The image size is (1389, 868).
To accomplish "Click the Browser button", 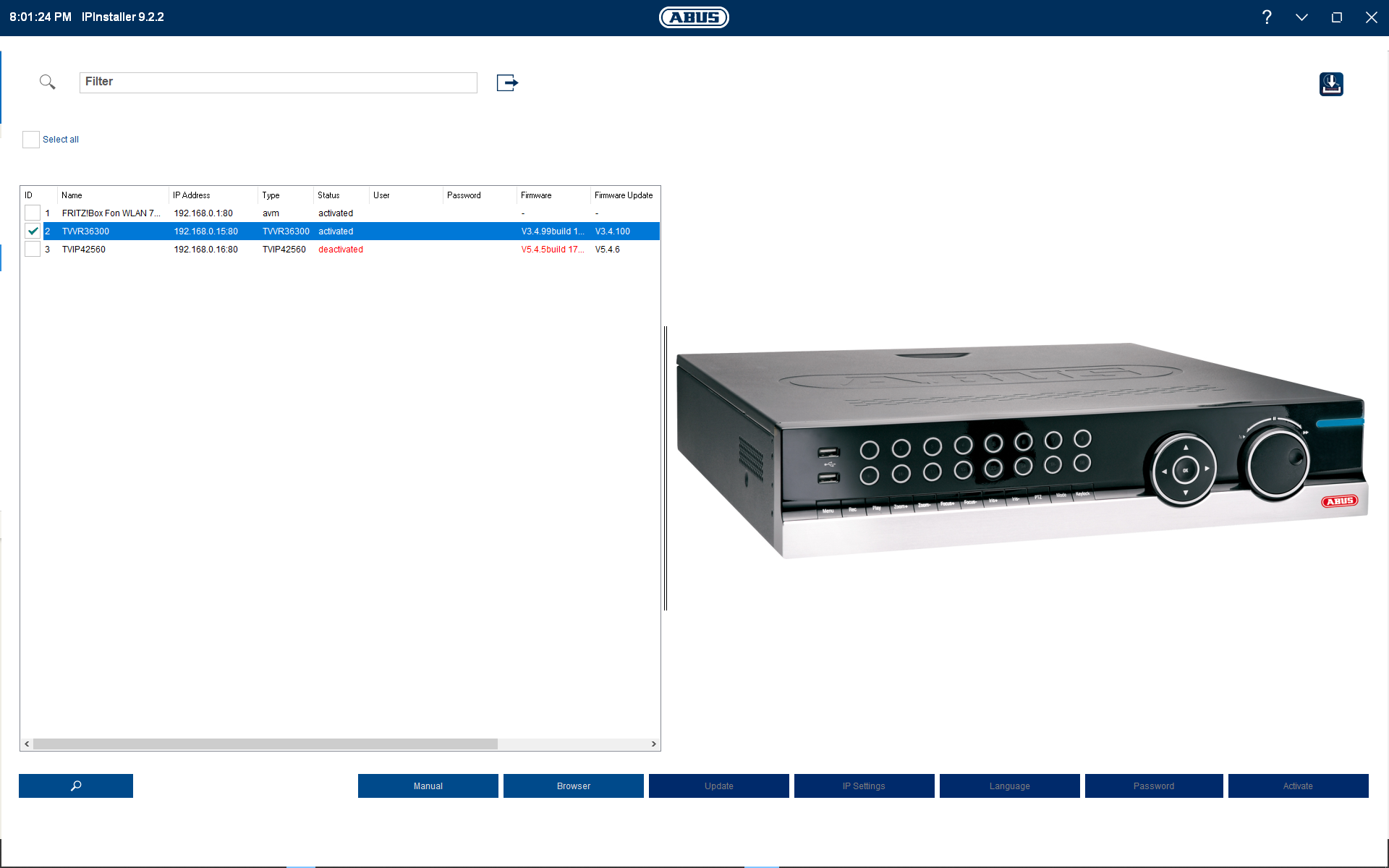I will coord(574,786).
